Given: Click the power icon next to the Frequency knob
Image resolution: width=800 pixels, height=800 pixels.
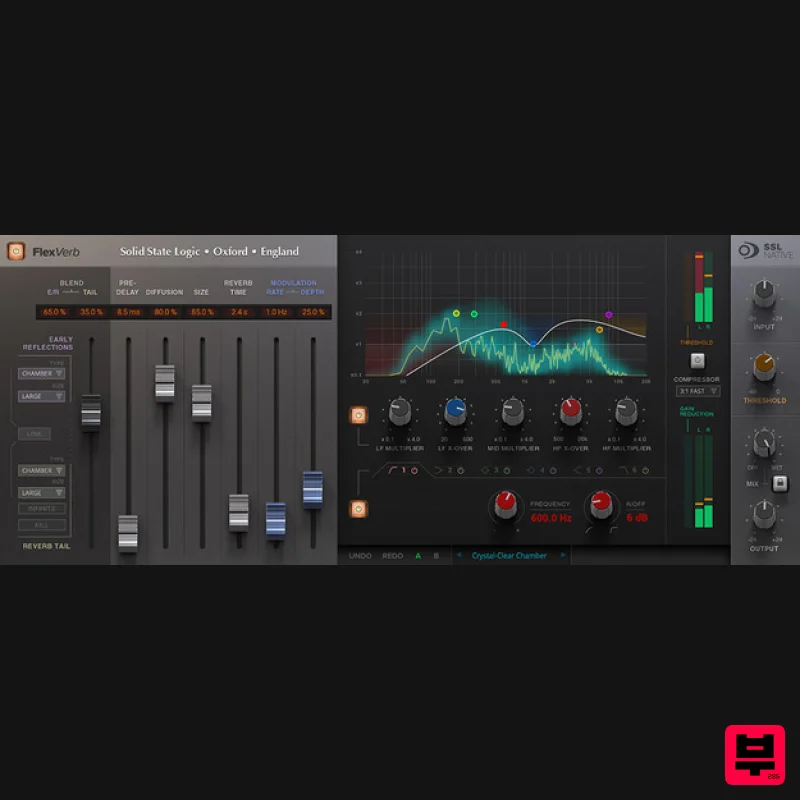Looking at the screenshot, I should point(358,507).
